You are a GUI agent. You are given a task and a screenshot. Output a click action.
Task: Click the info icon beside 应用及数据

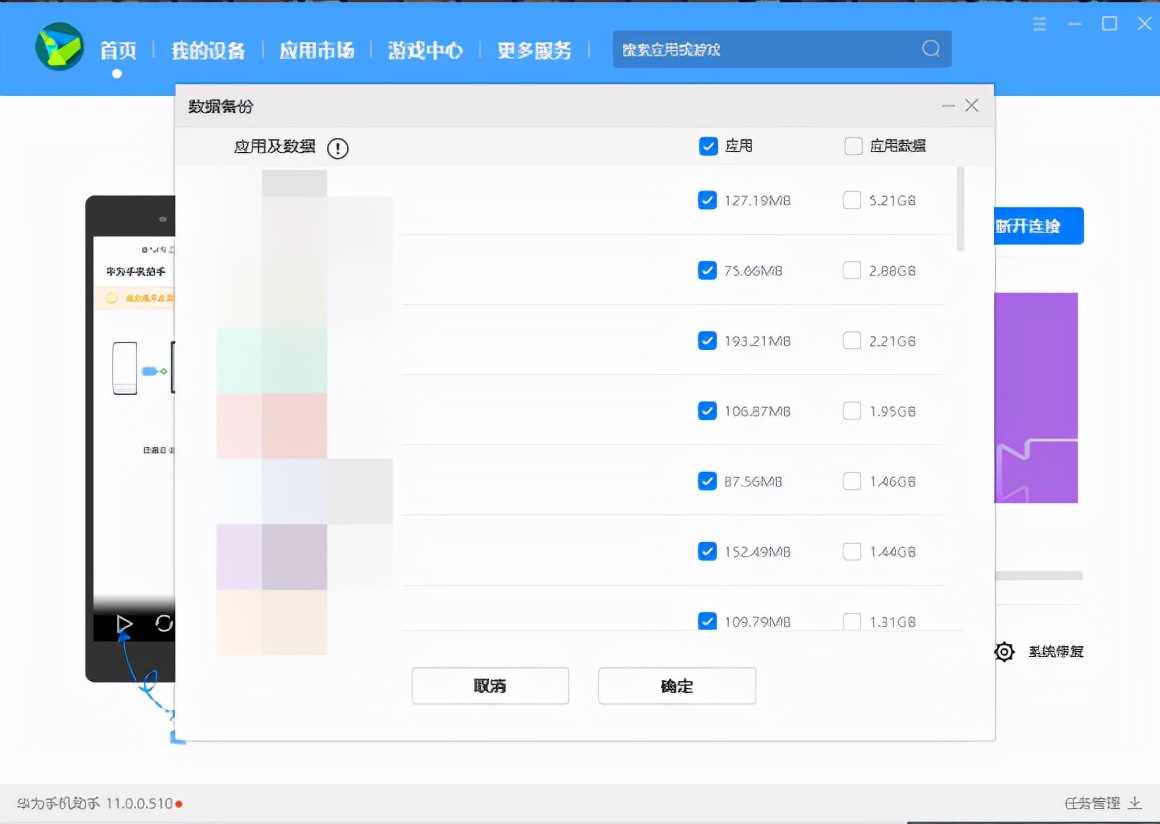click(337, 148)
